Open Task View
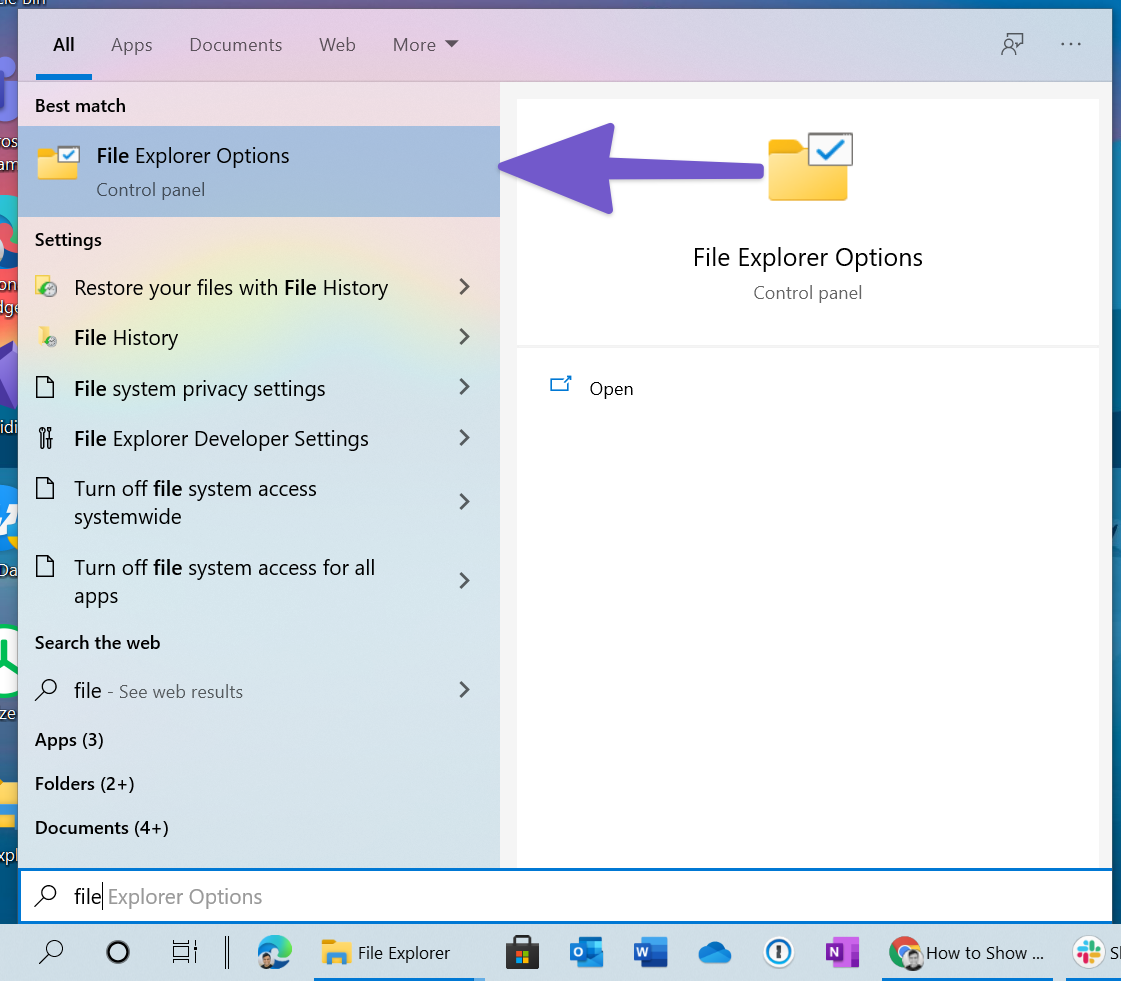 click(184, 952)
